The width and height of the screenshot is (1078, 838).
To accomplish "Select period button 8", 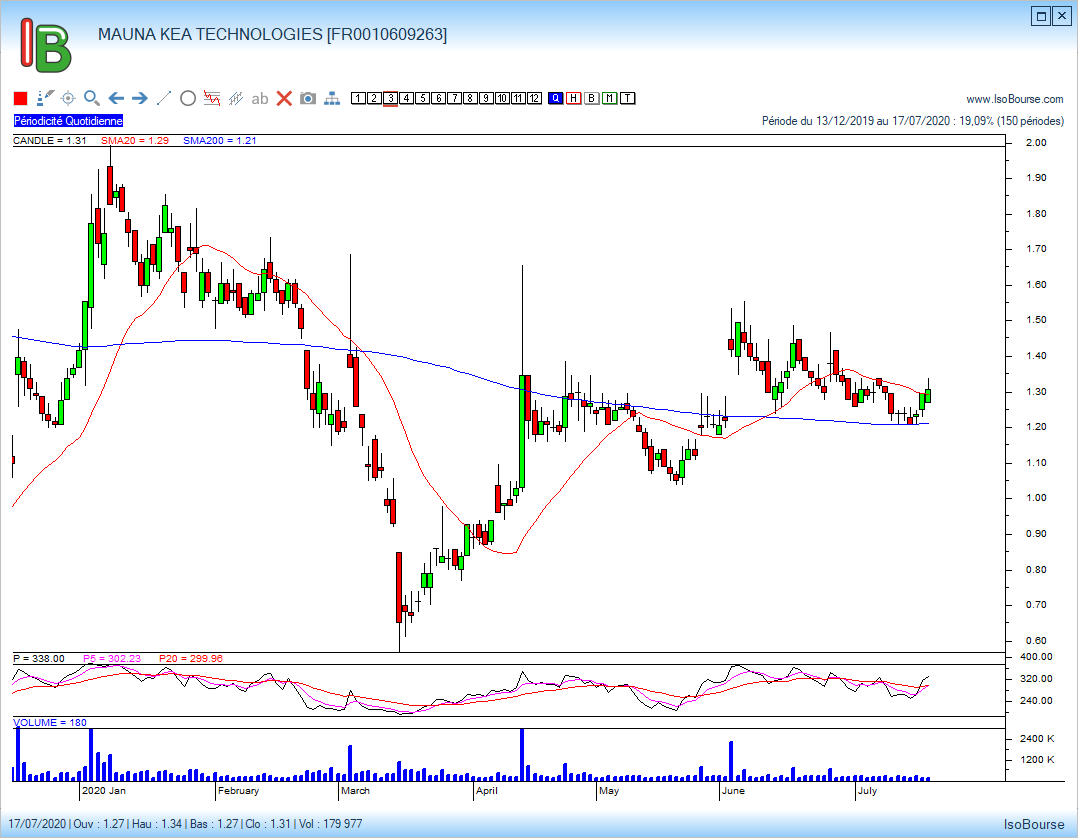I will [470, 98].
